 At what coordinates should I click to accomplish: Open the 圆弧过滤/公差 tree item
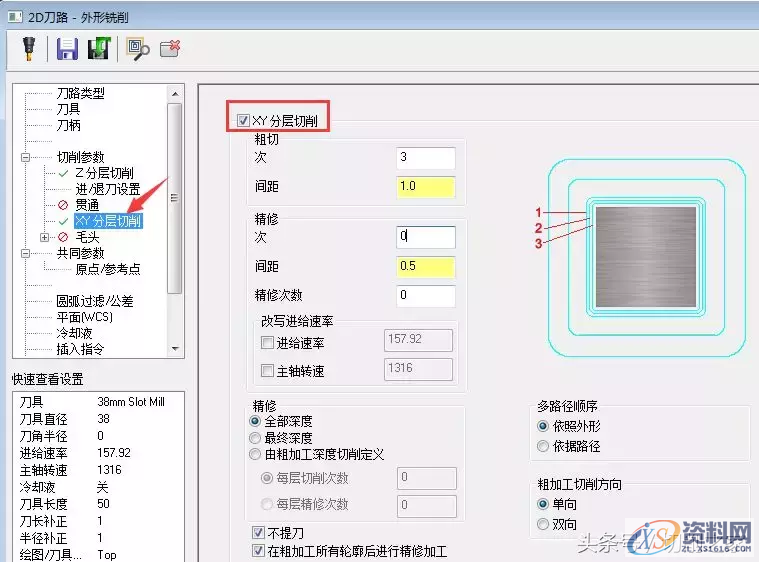(x=95, y=301)
